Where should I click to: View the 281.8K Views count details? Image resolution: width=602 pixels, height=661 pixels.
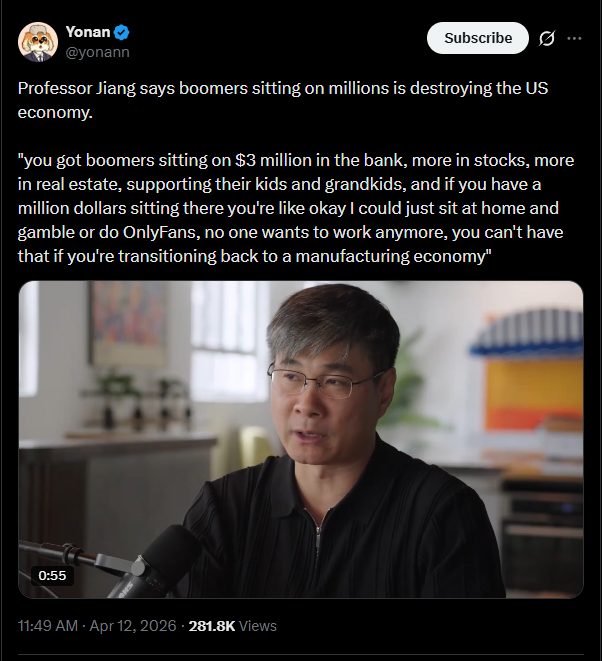232,626
